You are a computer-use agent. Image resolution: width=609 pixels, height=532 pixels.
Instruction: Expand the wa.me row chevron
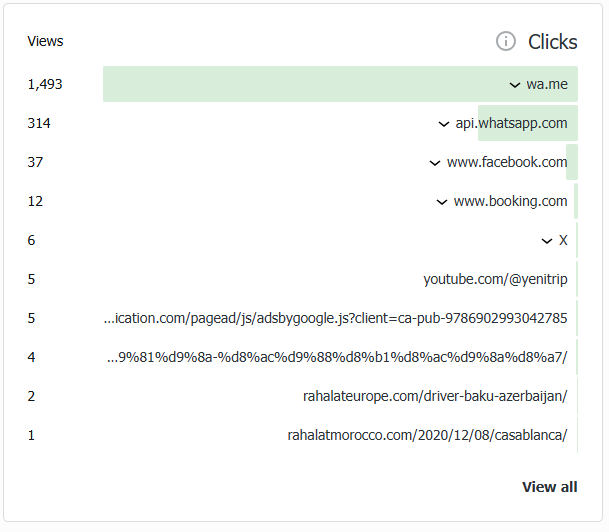click(515, 85)
